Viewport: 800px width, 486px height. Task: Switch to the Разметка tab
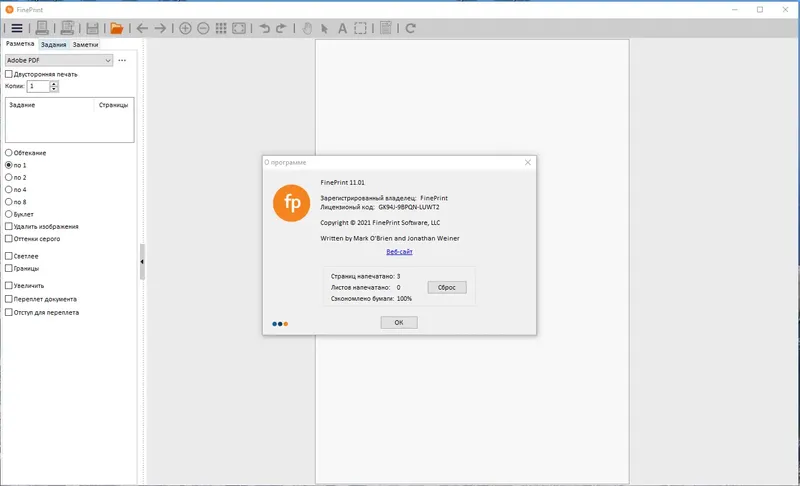coord(20,44)
